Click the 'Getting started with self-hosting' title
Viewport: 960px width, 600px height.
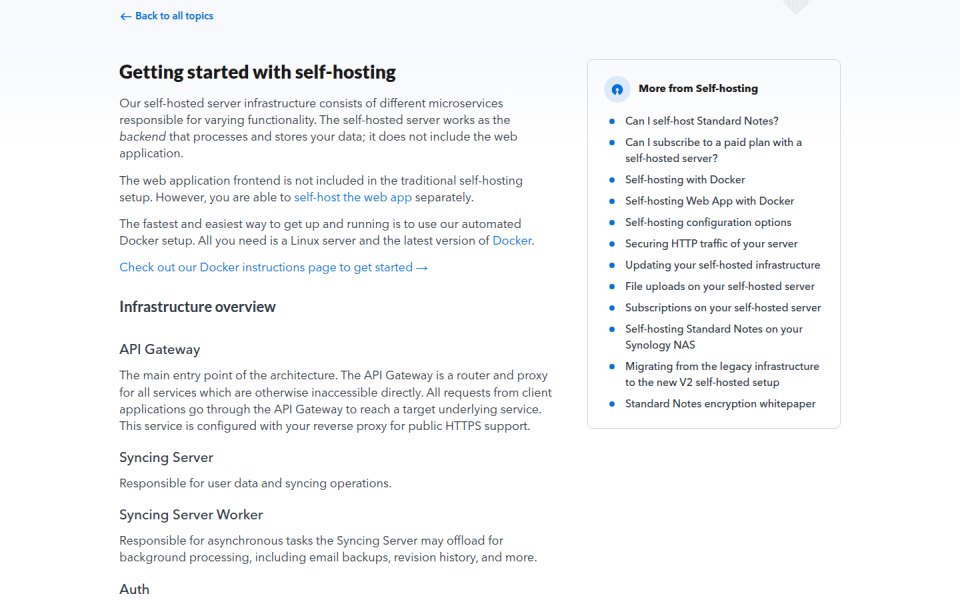point(257,72)
